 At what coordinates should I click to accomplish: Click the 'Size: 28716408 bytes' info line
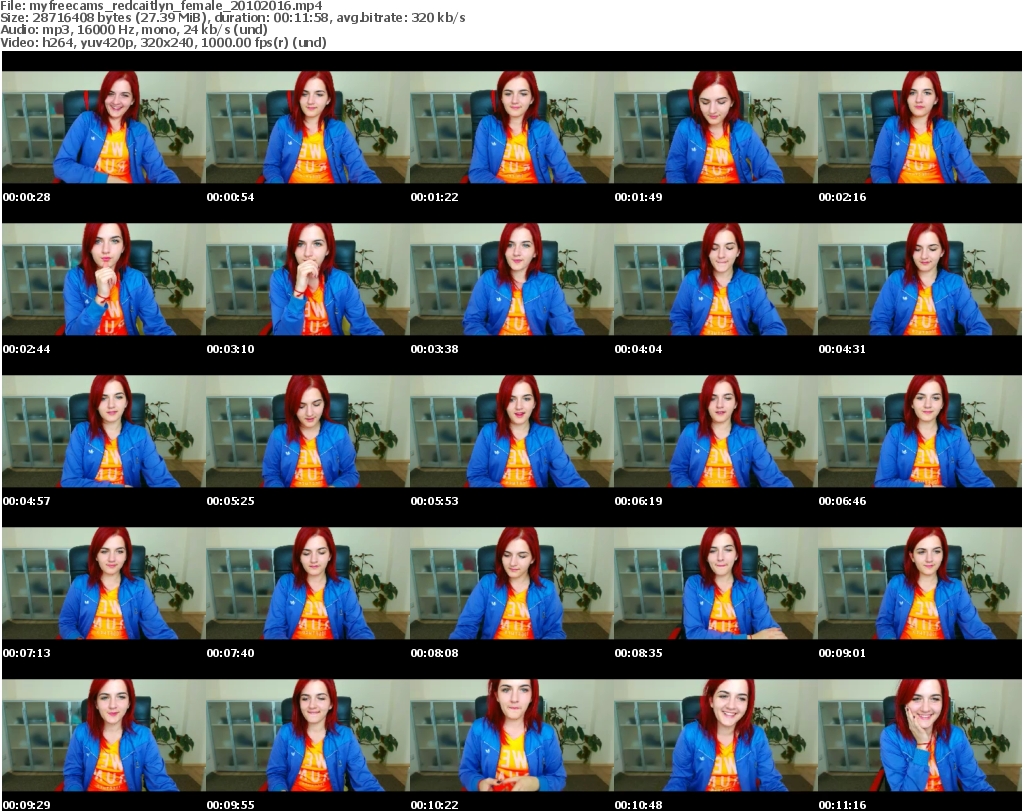(232, 18)
